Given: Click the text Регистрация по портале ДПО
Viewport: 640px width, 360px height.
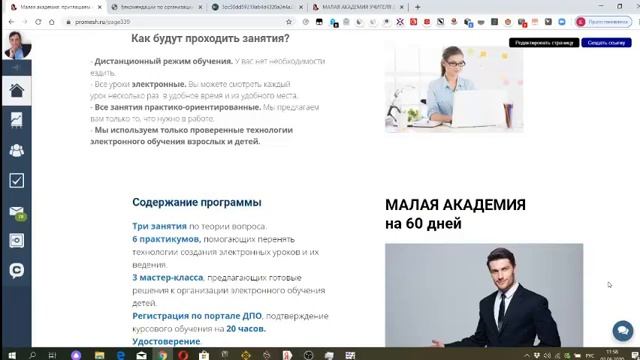Looking at the screenshot, I should click(x=197, y=316).
